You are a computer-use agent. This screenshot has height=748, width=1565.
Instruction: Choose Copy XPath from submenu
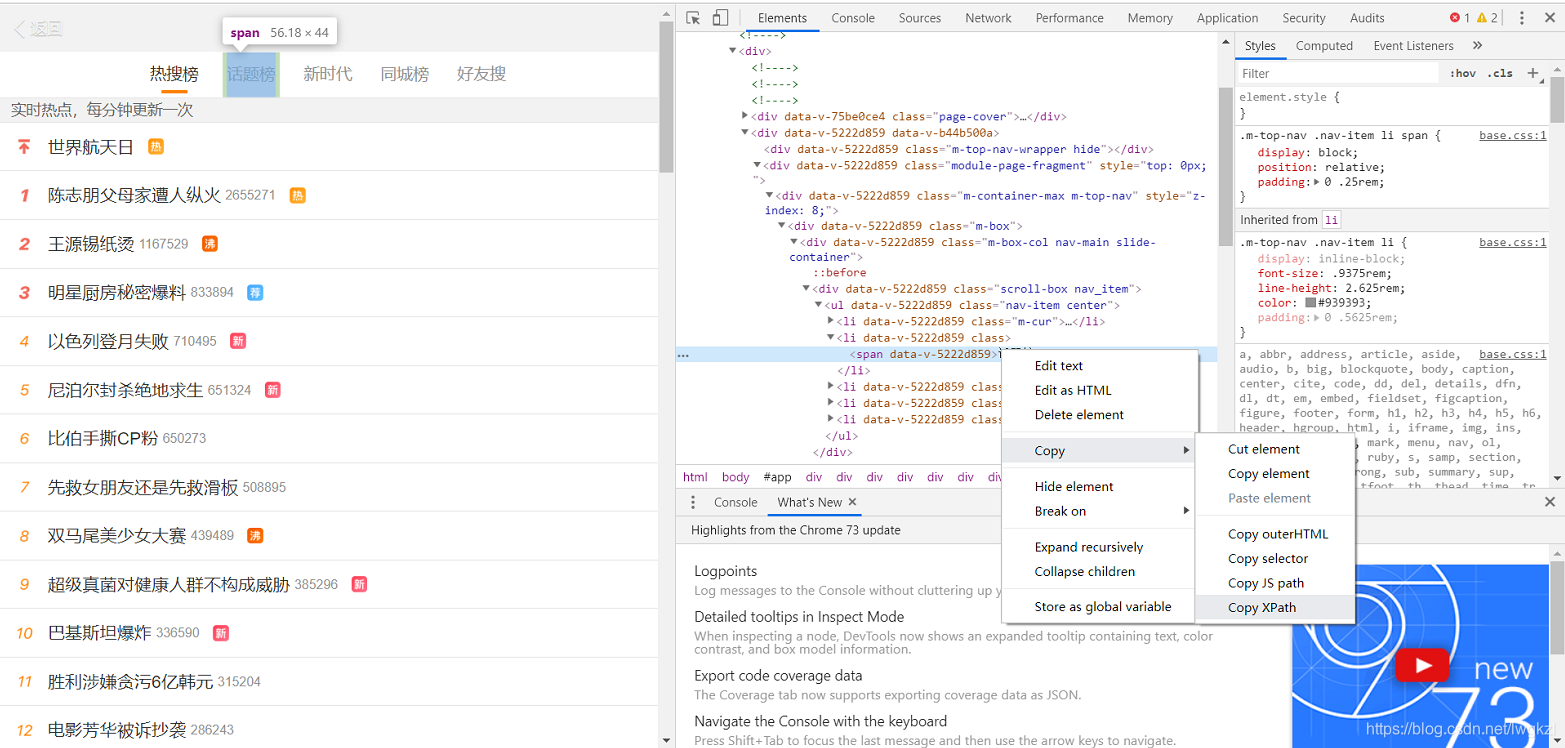pos(1274,607)
